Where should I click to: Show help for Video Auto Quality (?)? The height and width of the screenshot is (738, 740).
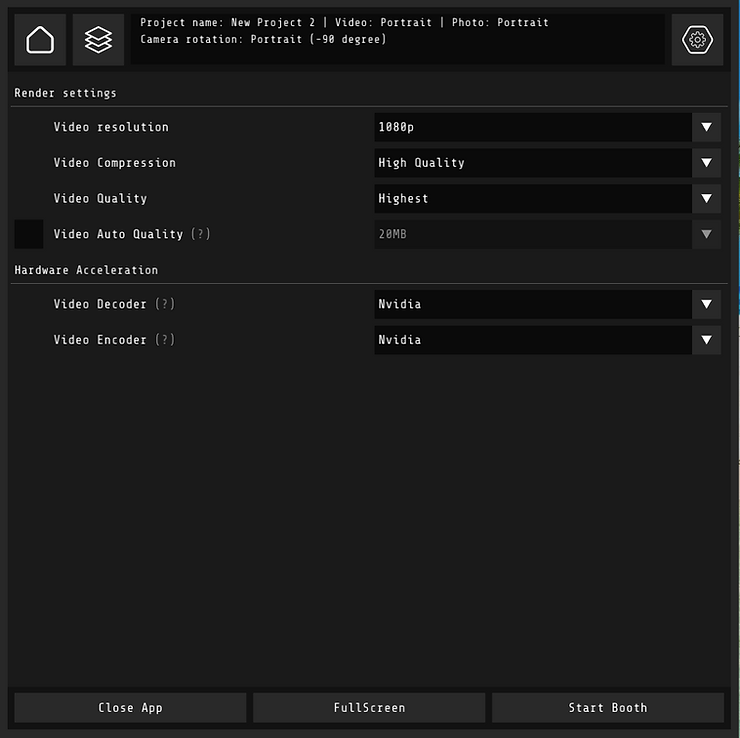[201, 234]
